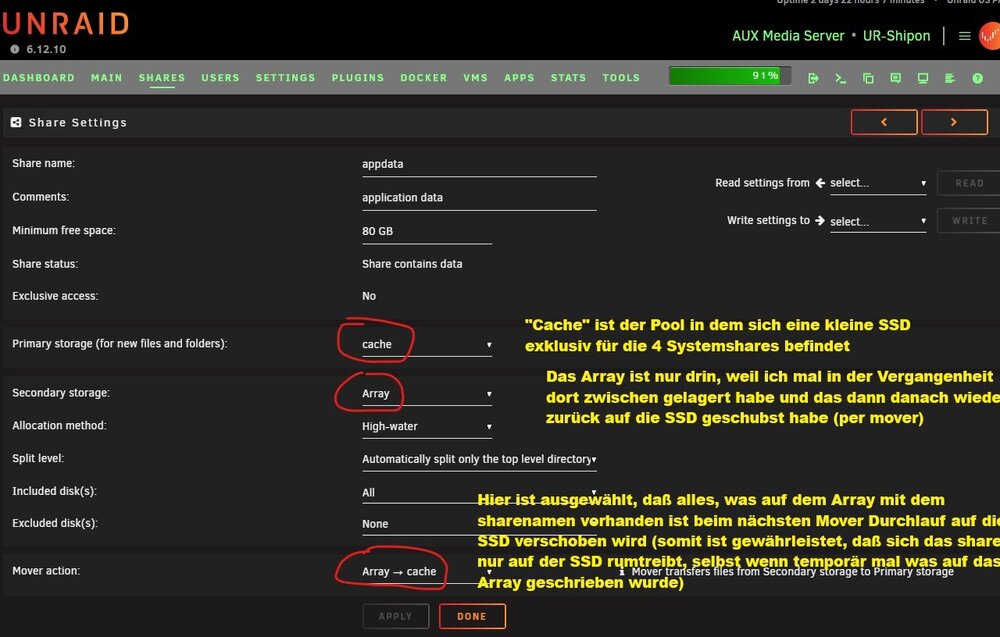The width and height of the screenshot is (1000, 637).
Task: Open the Split level dropdown
Action: pos(479,459)
